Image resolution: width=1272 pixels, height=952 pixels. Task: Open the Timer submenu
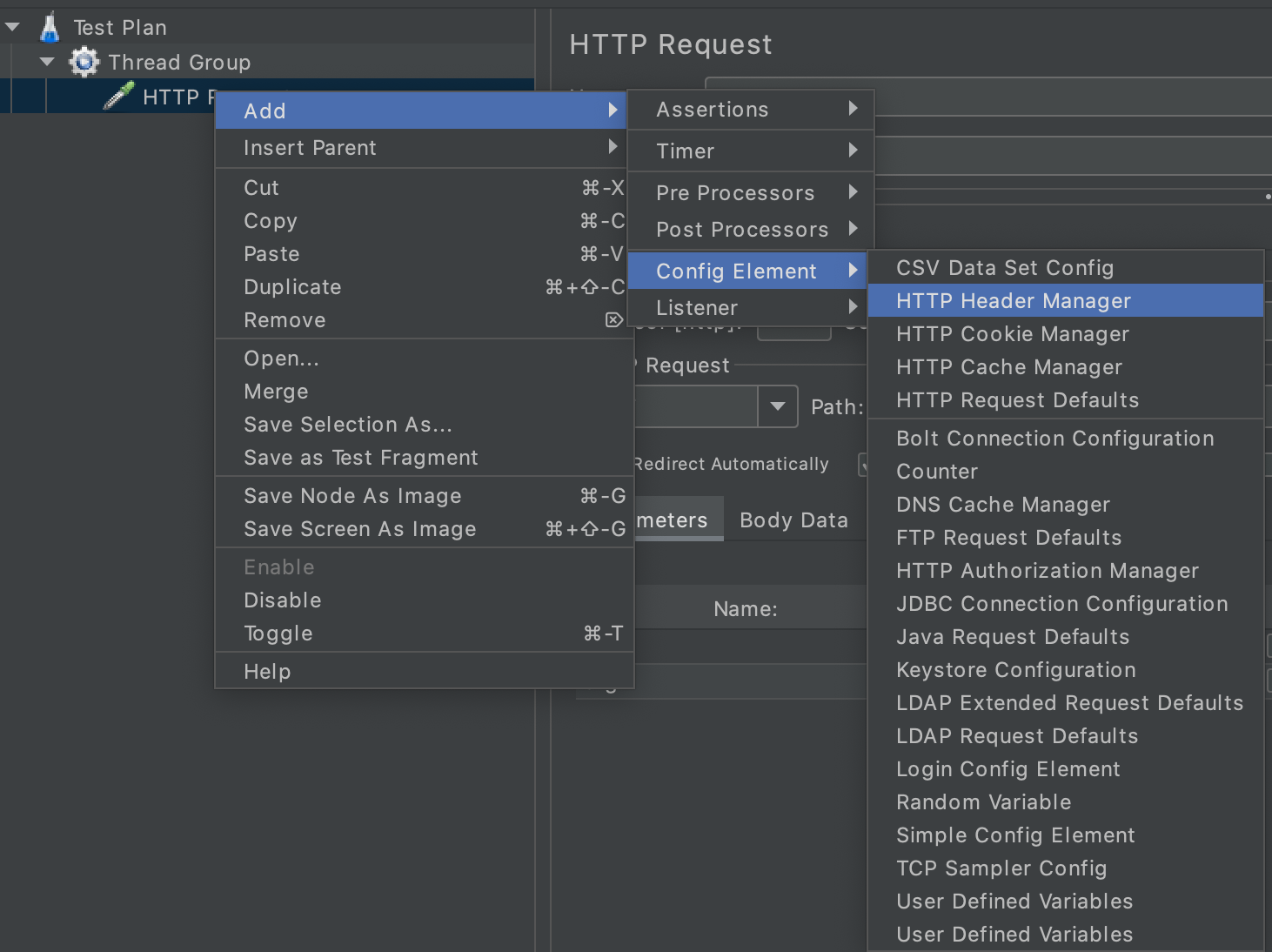pos(751,151)
